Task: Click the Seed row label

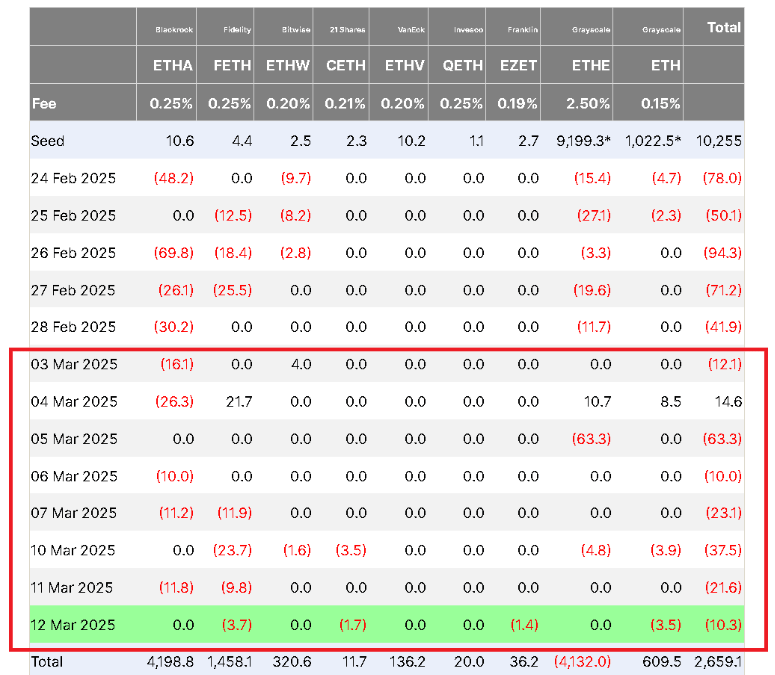Action: [x=47, y=141]
